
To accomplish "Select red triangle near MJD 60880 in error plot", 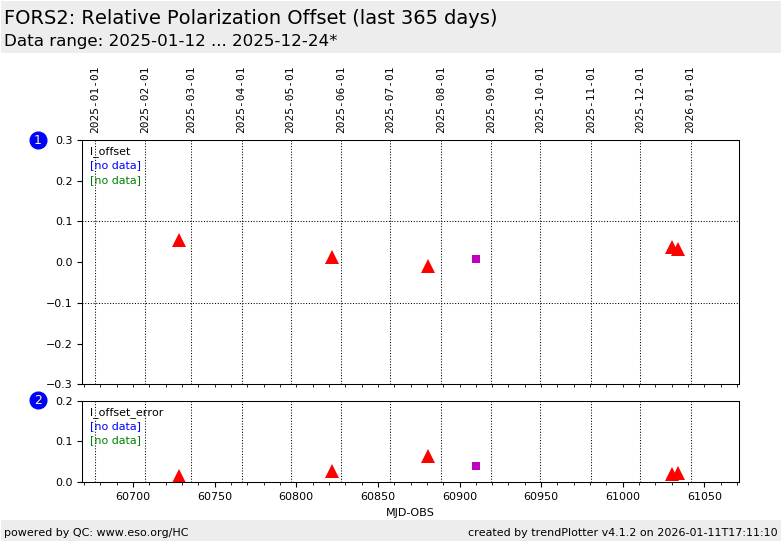I will click(428, 456).
